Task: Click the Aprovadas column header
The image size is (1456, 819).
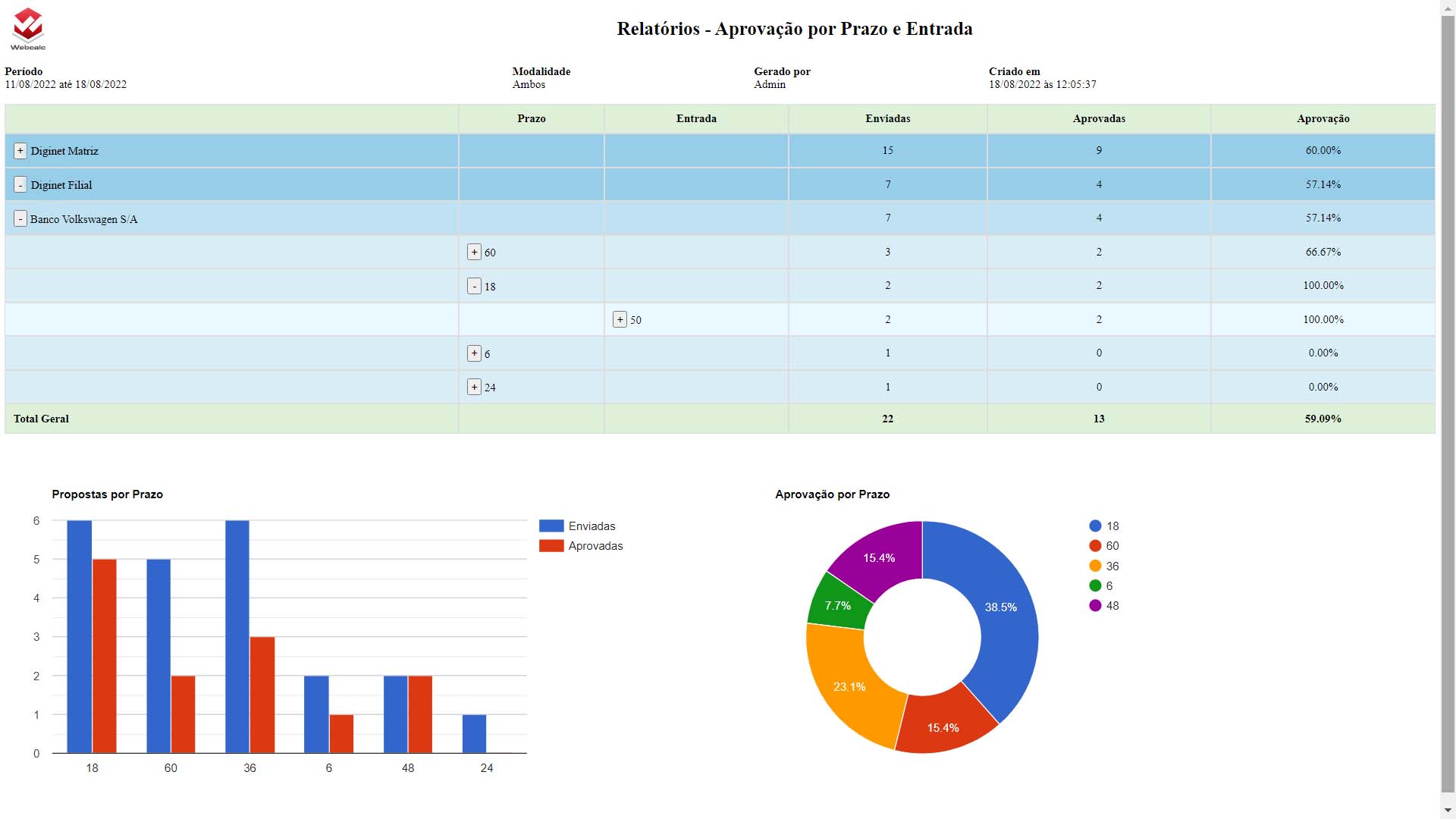Action: pyautogui.click(x=1099, y=118)
